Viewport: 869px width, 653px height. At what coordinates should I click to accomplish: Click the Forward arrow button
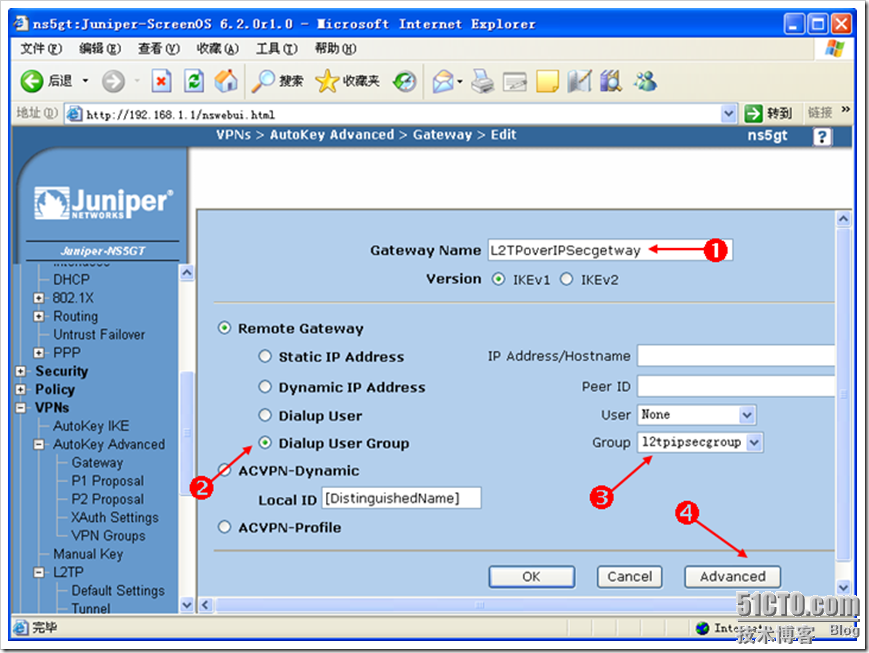113,81
